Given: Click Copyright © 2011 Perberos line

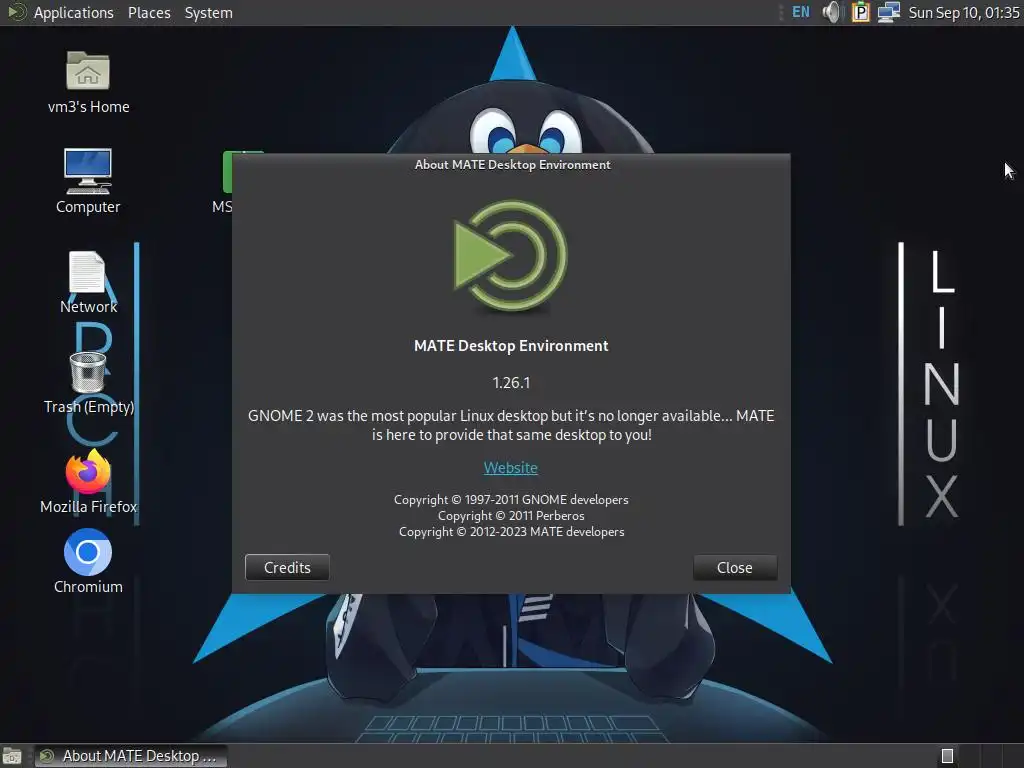Looking at the screenshot, I should (x=511, y=515).
